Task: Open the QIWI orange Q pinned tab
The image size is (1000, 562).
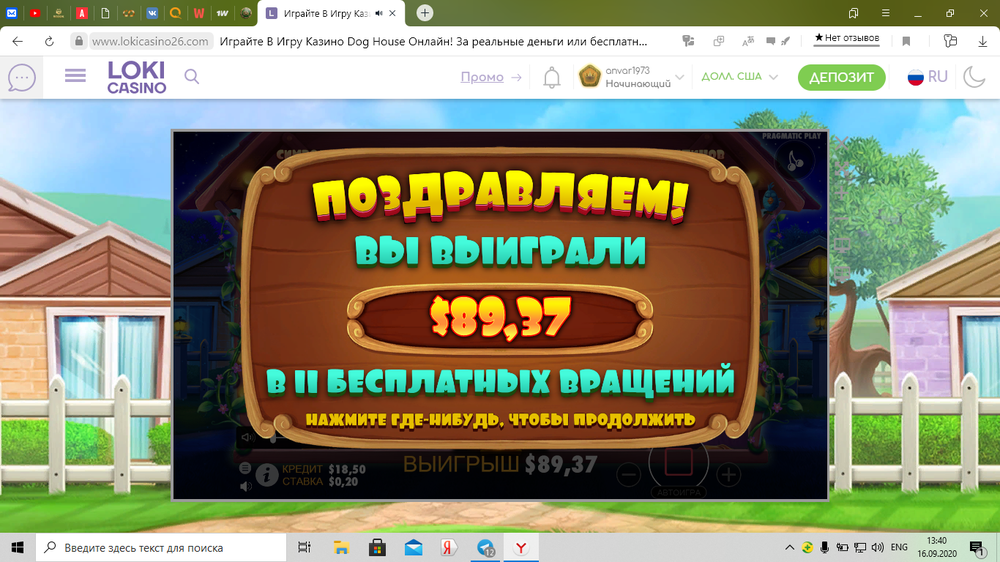Action: [x=175, y=13]
